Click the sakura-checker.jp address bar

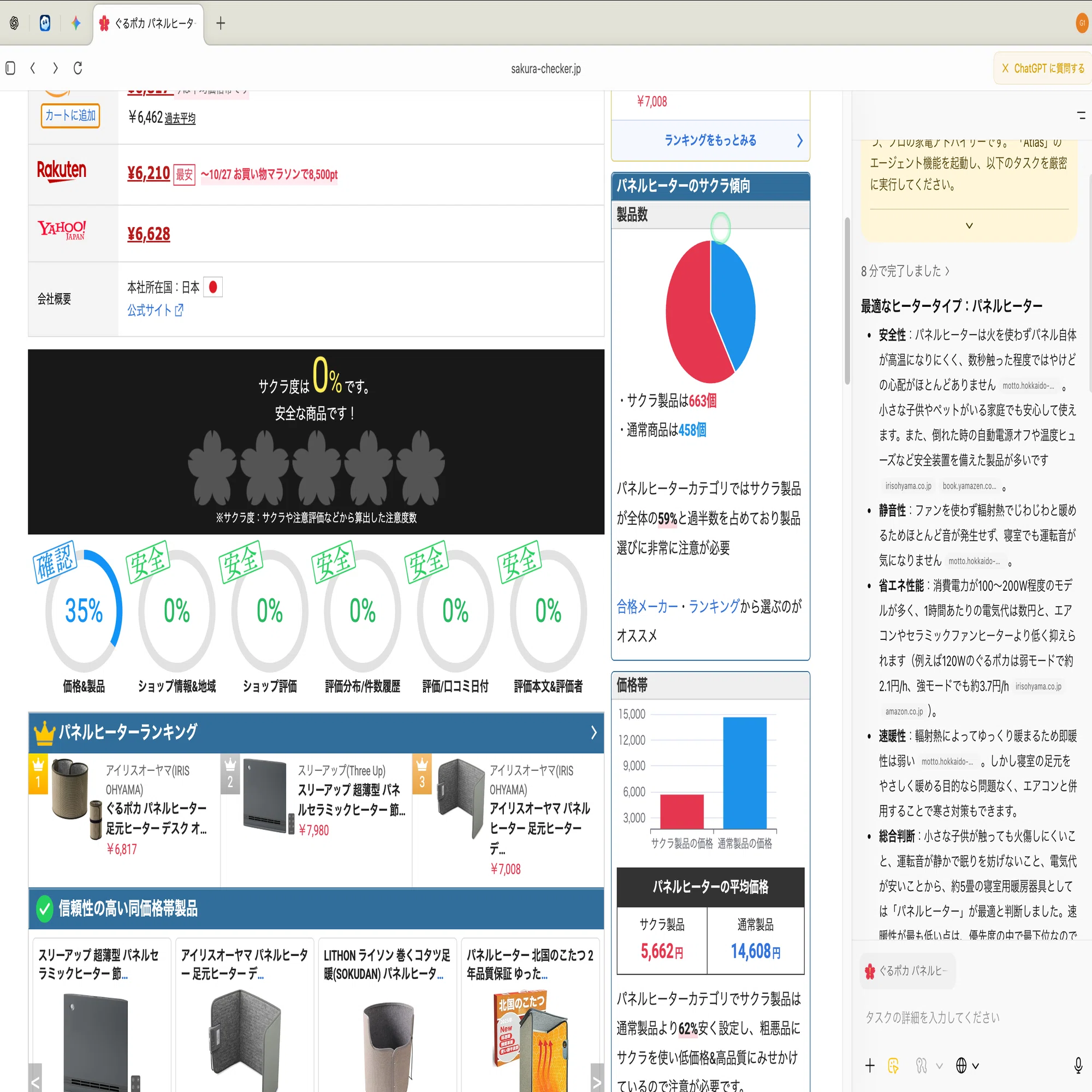coord(545,68)
